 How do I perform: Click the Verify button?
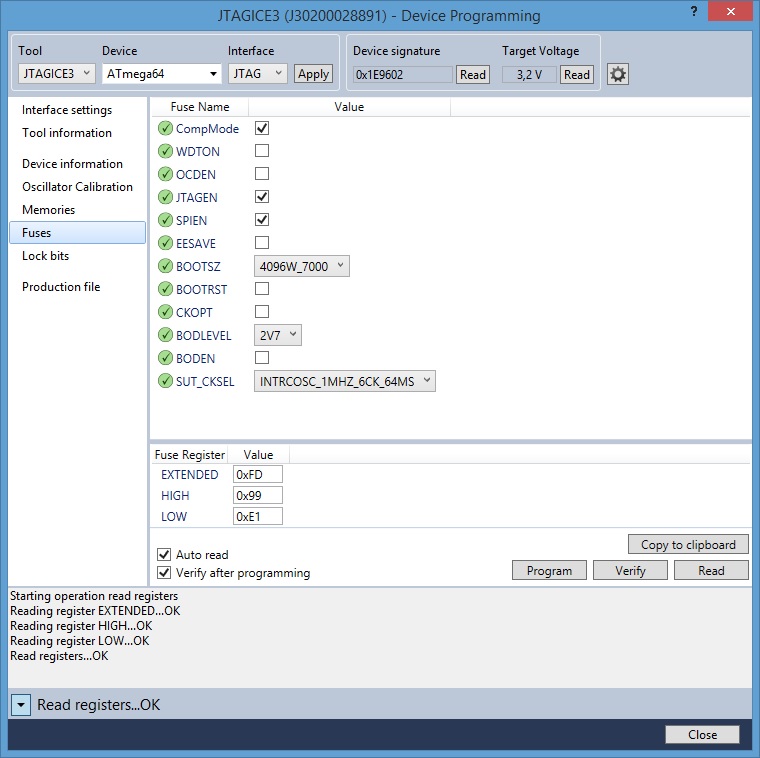[630, 570]
